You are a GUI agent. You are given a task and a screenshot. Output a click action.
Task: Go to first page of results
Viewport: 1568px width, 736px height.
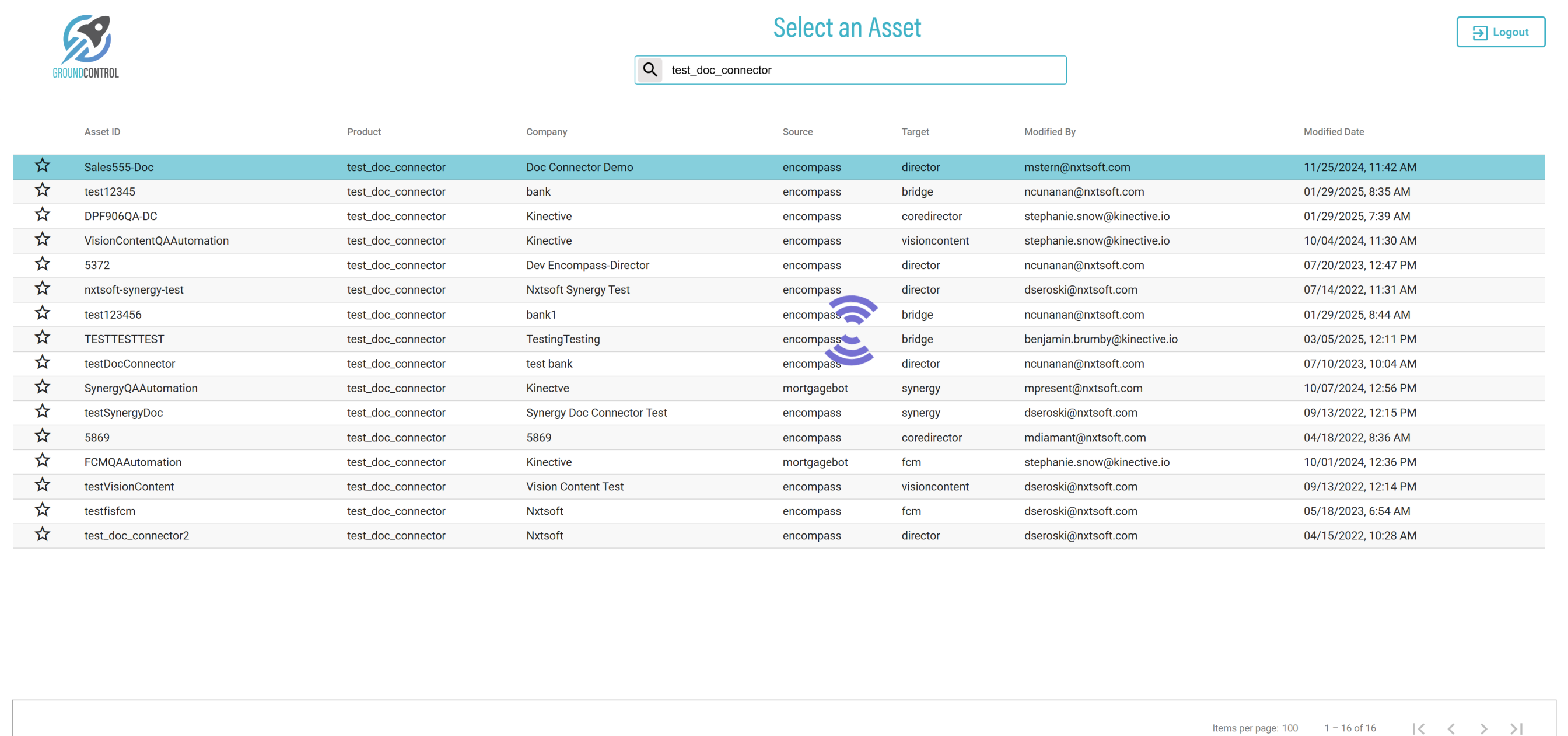[x=1418, y=728]
